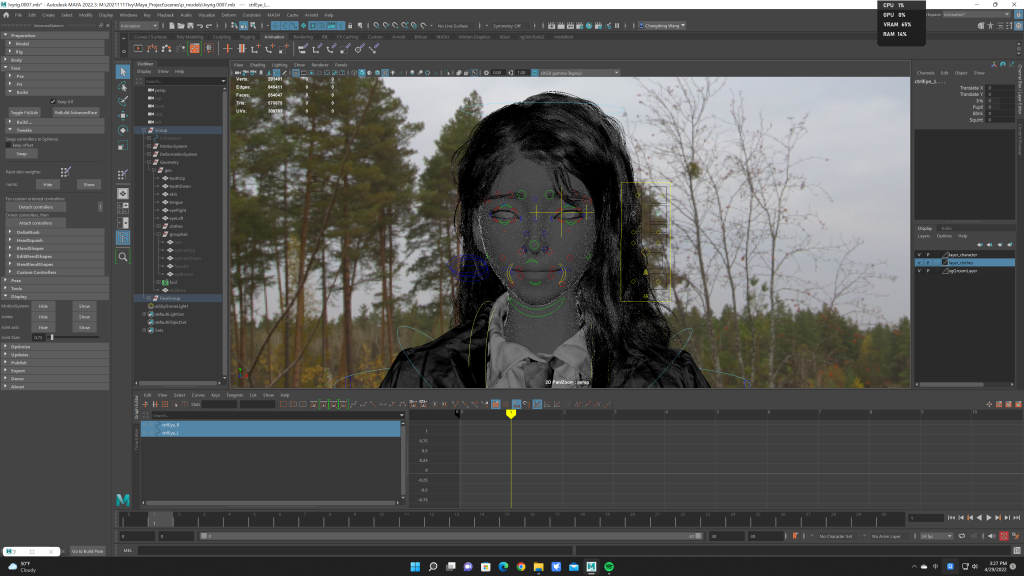Image resolution: width=1024 pixels, height=576 pixels.
Task: Select the arrow Select tool in toolbox
Action: pos(123,71)
